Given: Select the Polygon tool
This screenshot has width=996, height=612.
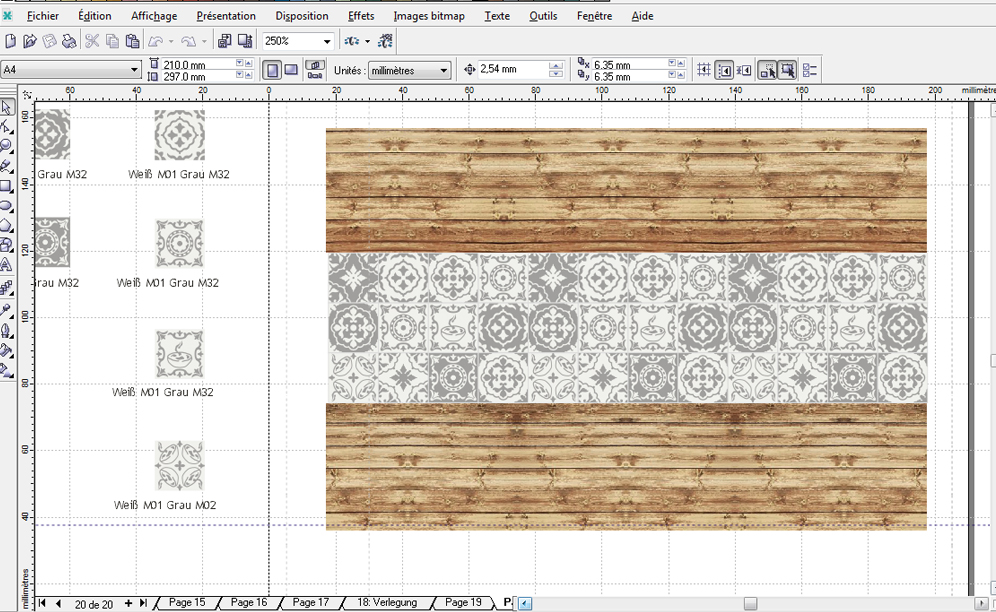Looking at the screenshot, I should 6,226.
